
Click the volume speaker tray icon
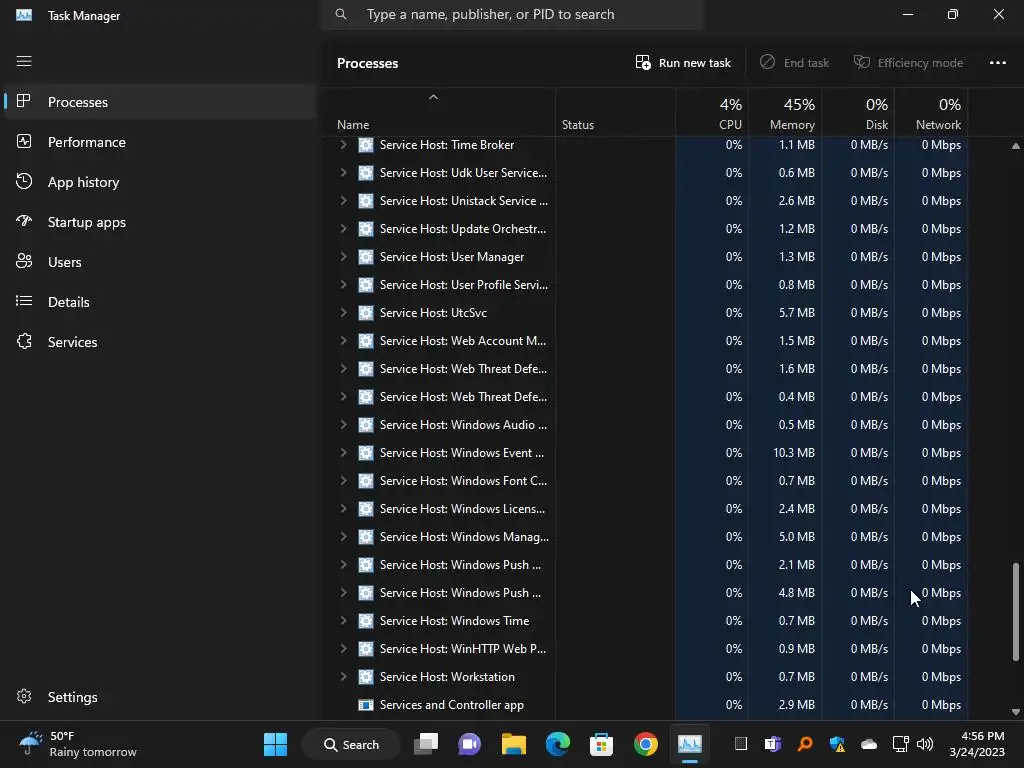click(x=924, y=744)
